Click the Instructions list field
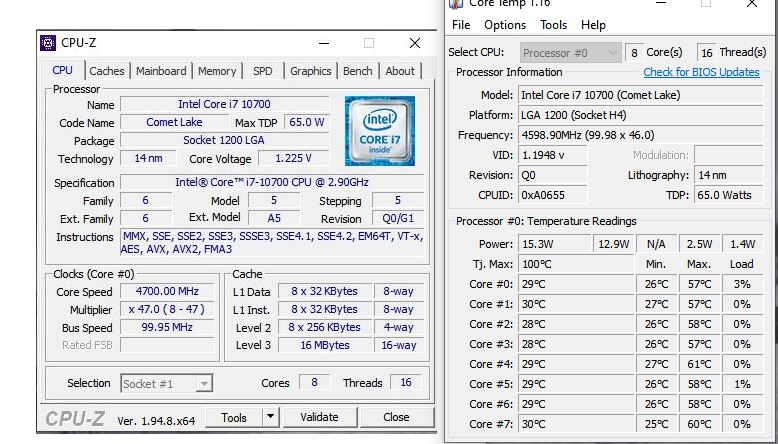Screen dimensions: 778x444 (x=272, y=243)
